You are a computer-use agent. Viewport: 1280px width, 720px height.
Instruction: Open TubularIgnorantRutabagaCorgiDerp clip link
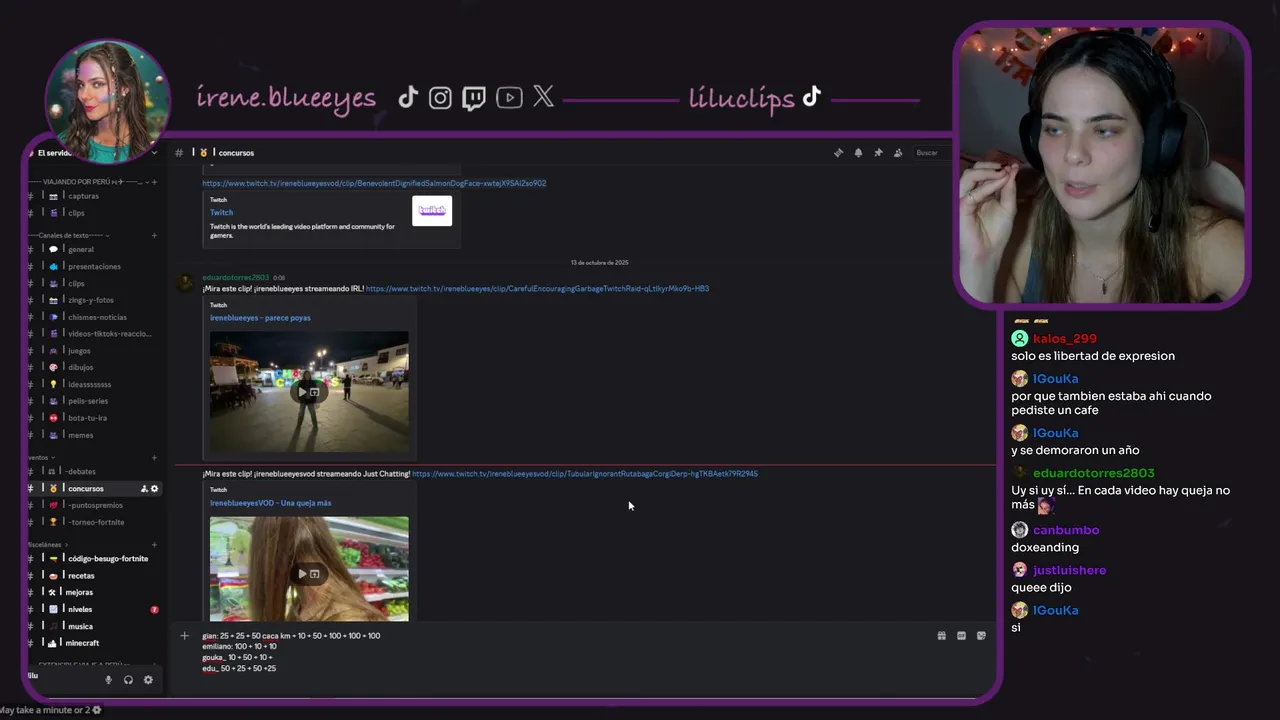(585, 474)
